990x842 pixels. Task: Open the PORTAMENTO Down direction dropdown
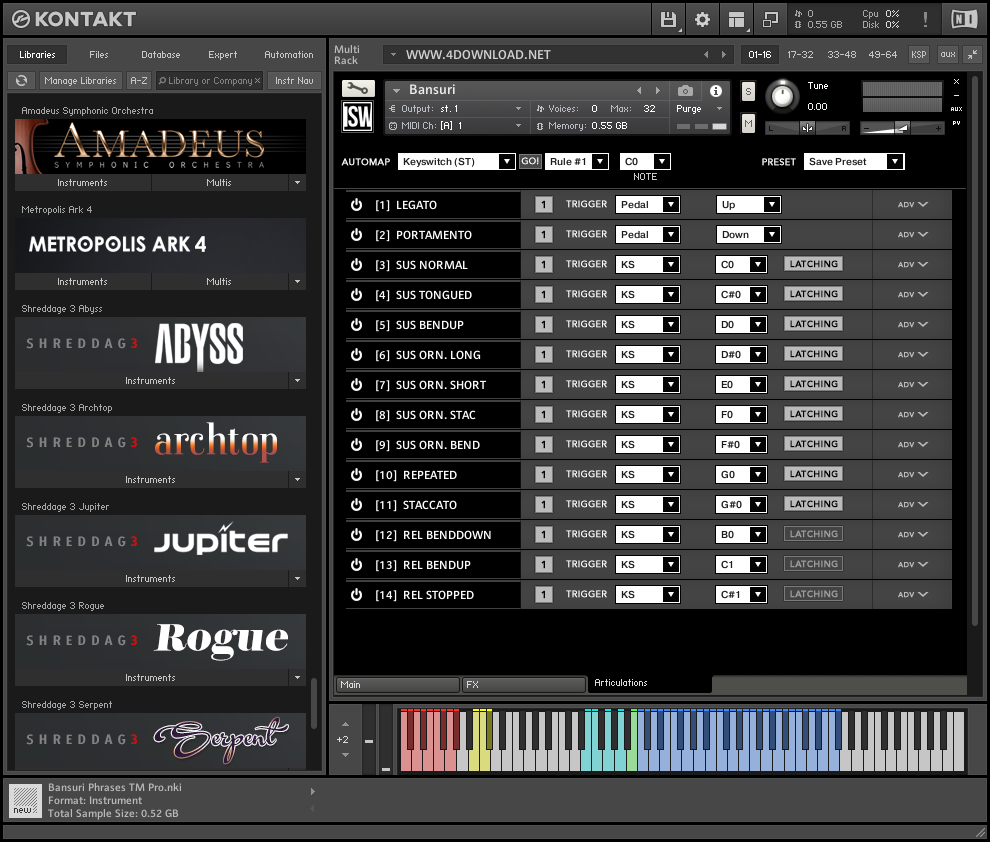coord(748,235)
